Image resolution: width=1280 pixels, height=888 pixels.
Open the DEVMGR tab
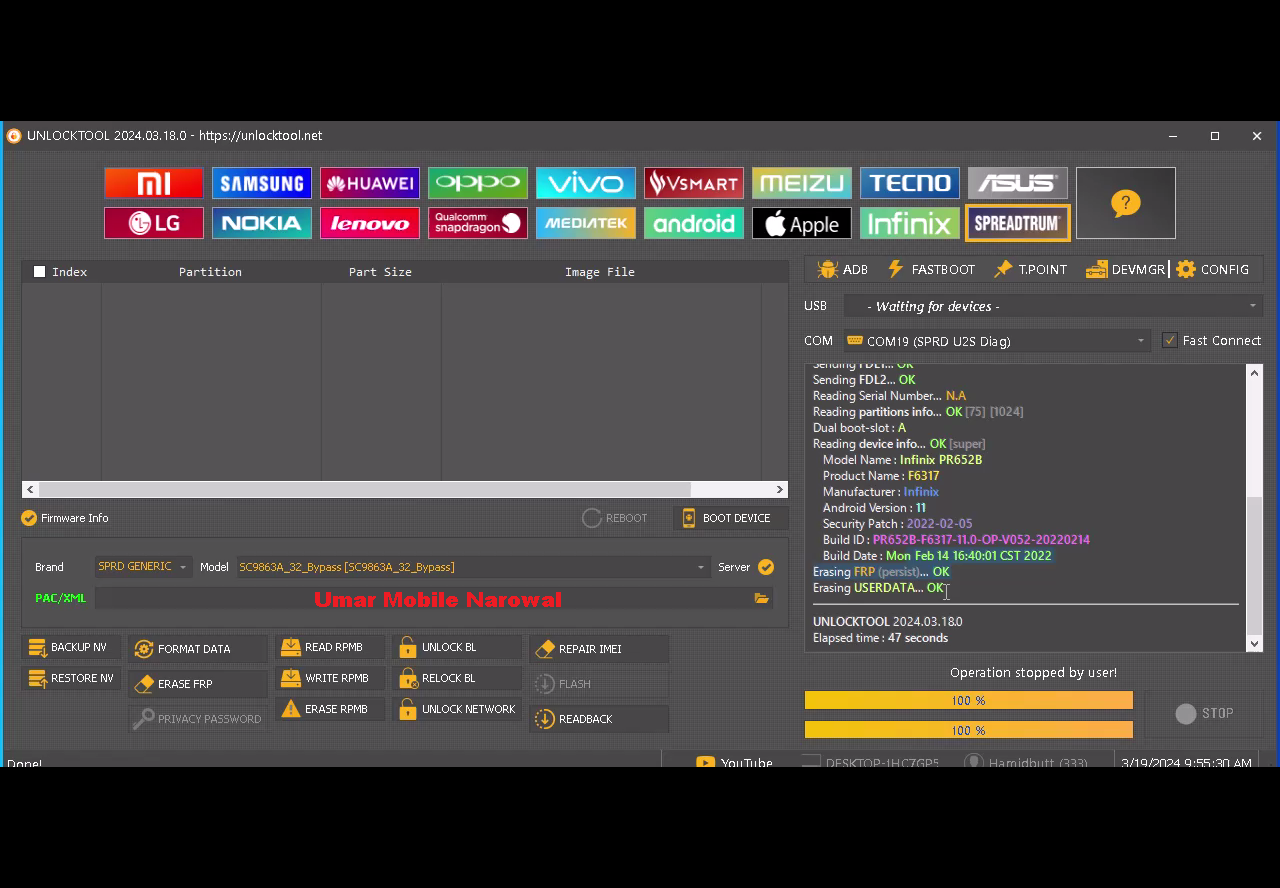click(x=1127, y=269)
